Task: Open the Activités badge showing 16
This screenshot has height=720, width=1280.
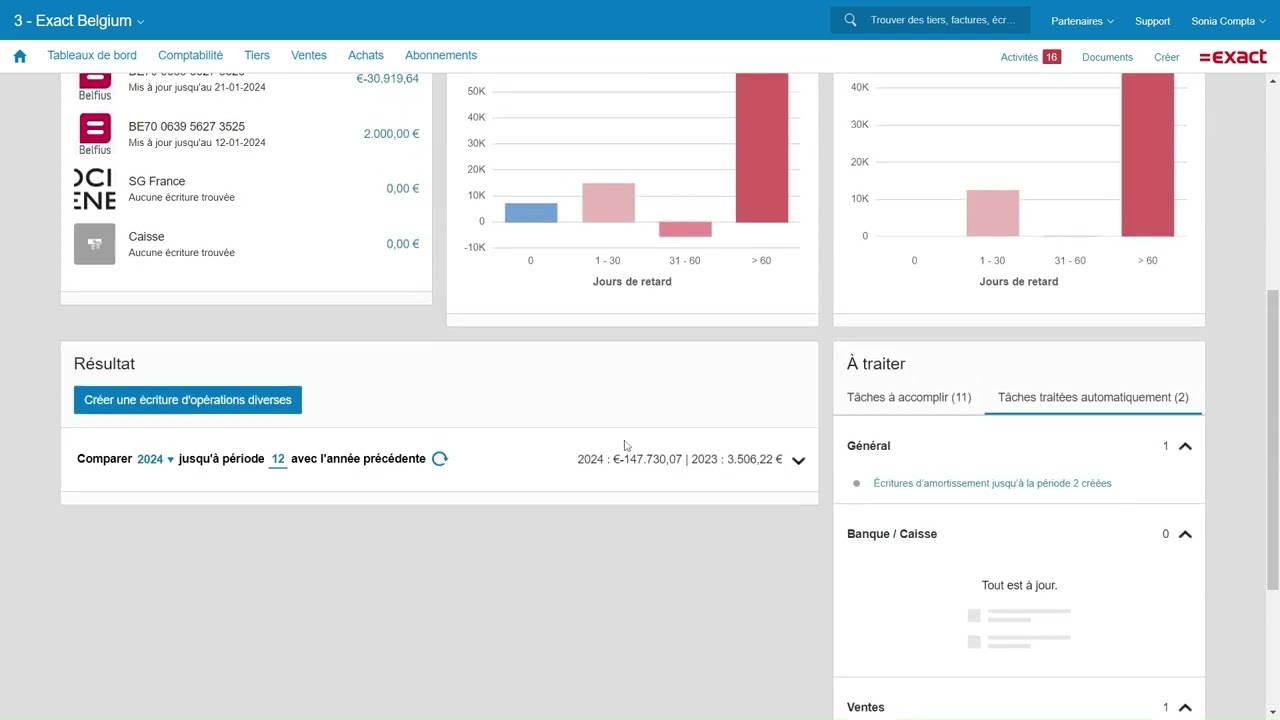Action: (1051, 57)
